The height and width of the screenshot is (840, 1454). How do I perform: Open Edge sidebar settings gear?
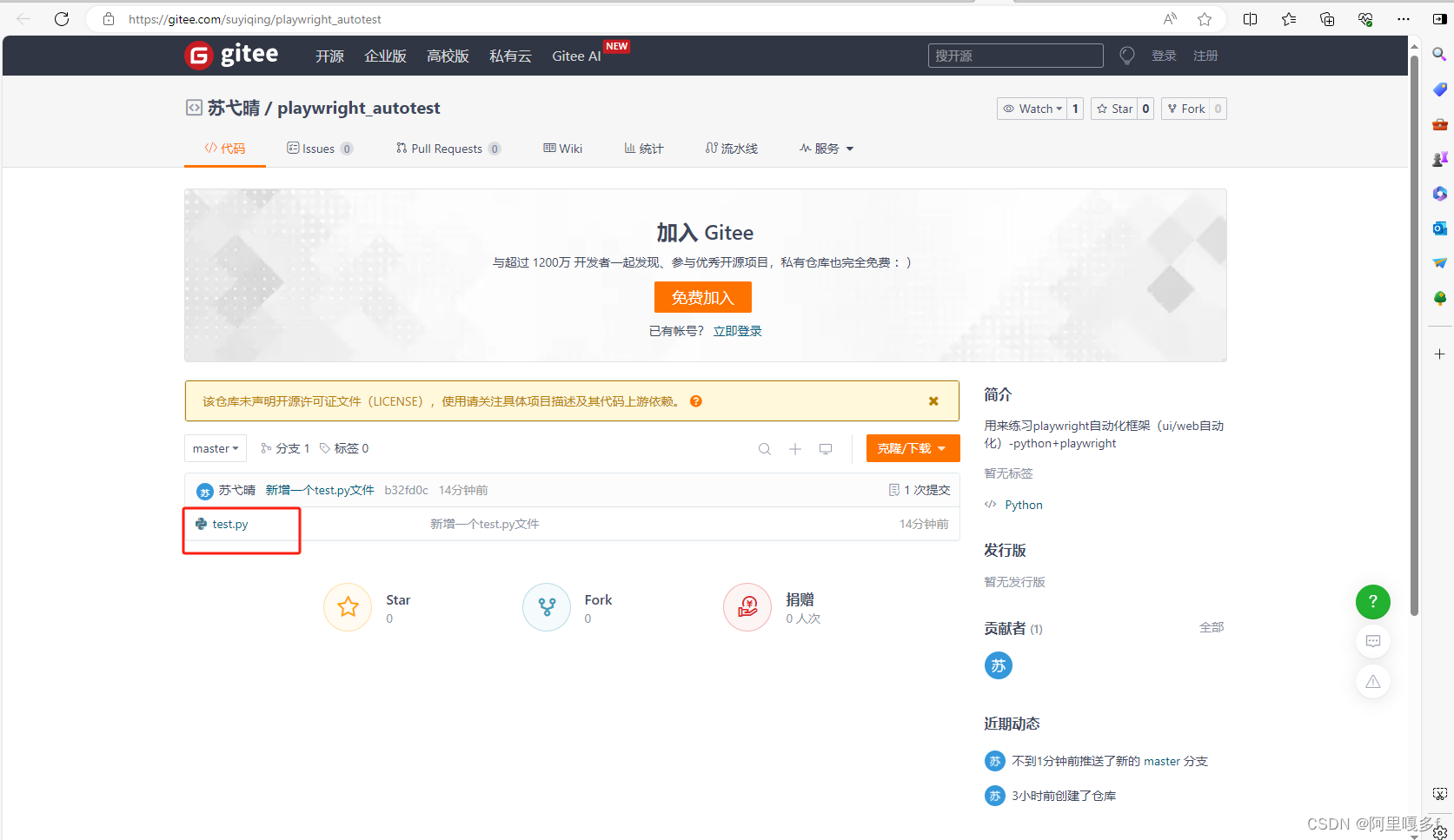click(x=1439, y=831)
